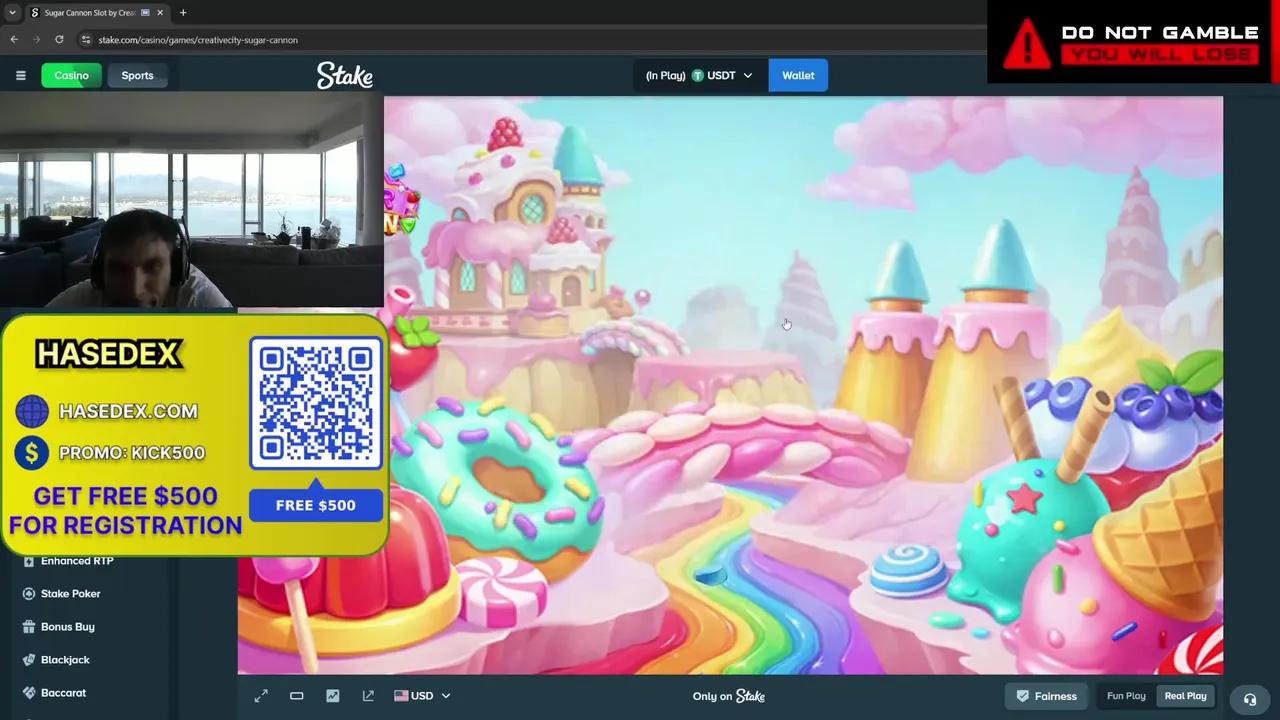Click the Sugar Cannon tab favicon

(35, 13)
